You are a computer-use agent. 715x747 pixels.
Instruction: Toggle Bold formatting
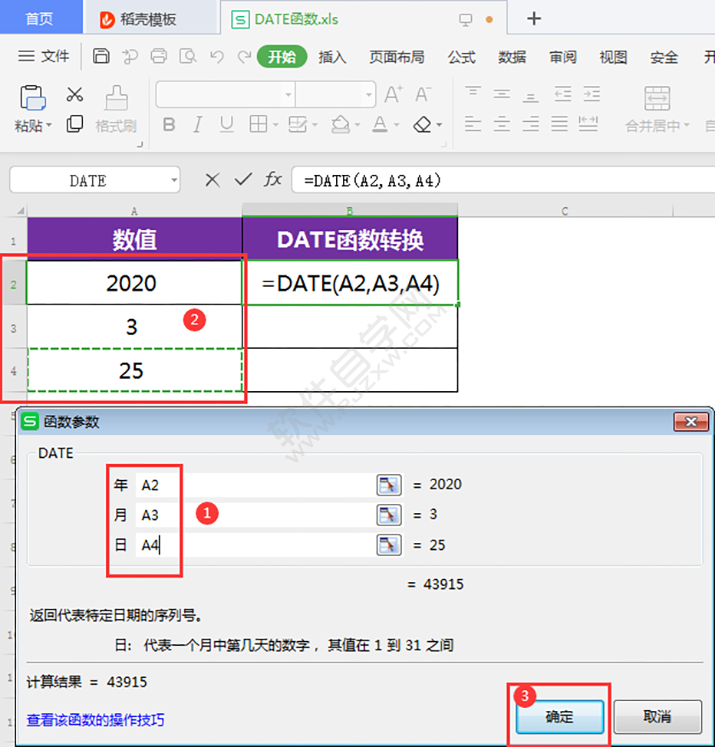(x=169, y=125)
